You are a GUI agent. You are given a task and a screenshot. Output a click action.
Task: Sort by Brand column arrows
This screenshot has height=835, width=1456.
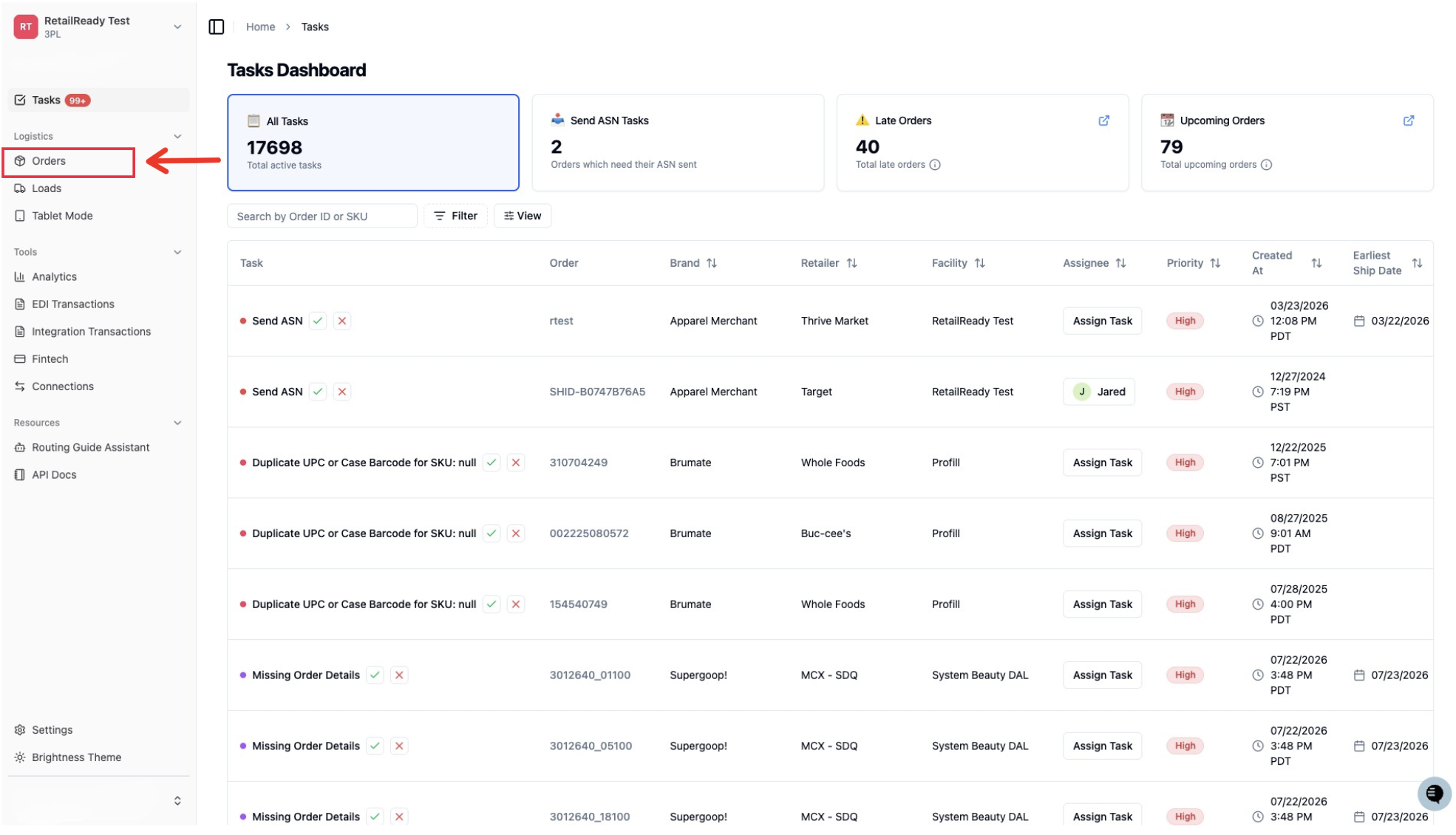tap(711, 263)
